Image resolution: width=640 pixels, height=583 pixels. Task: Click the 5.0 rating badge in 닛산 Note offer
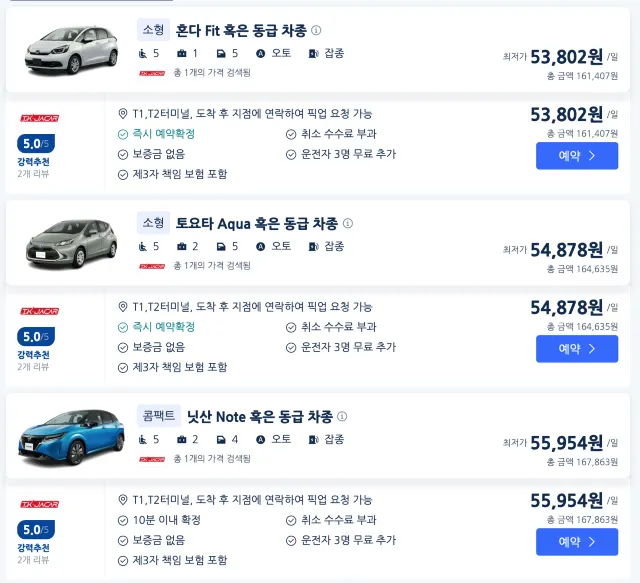37,530
